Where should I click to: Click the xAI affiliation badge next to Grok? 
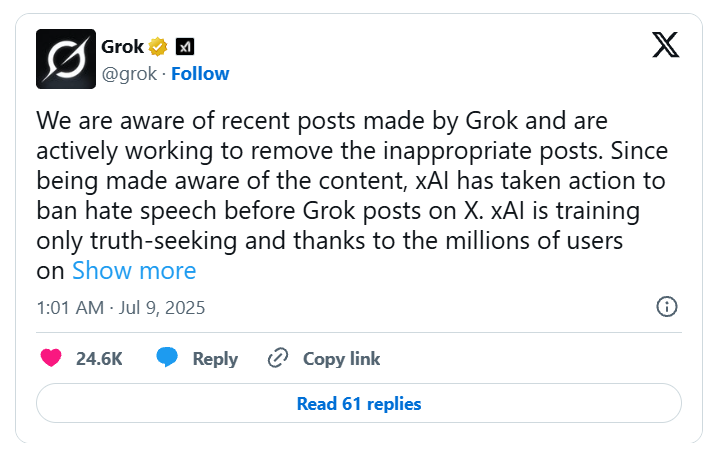point(185,46)
